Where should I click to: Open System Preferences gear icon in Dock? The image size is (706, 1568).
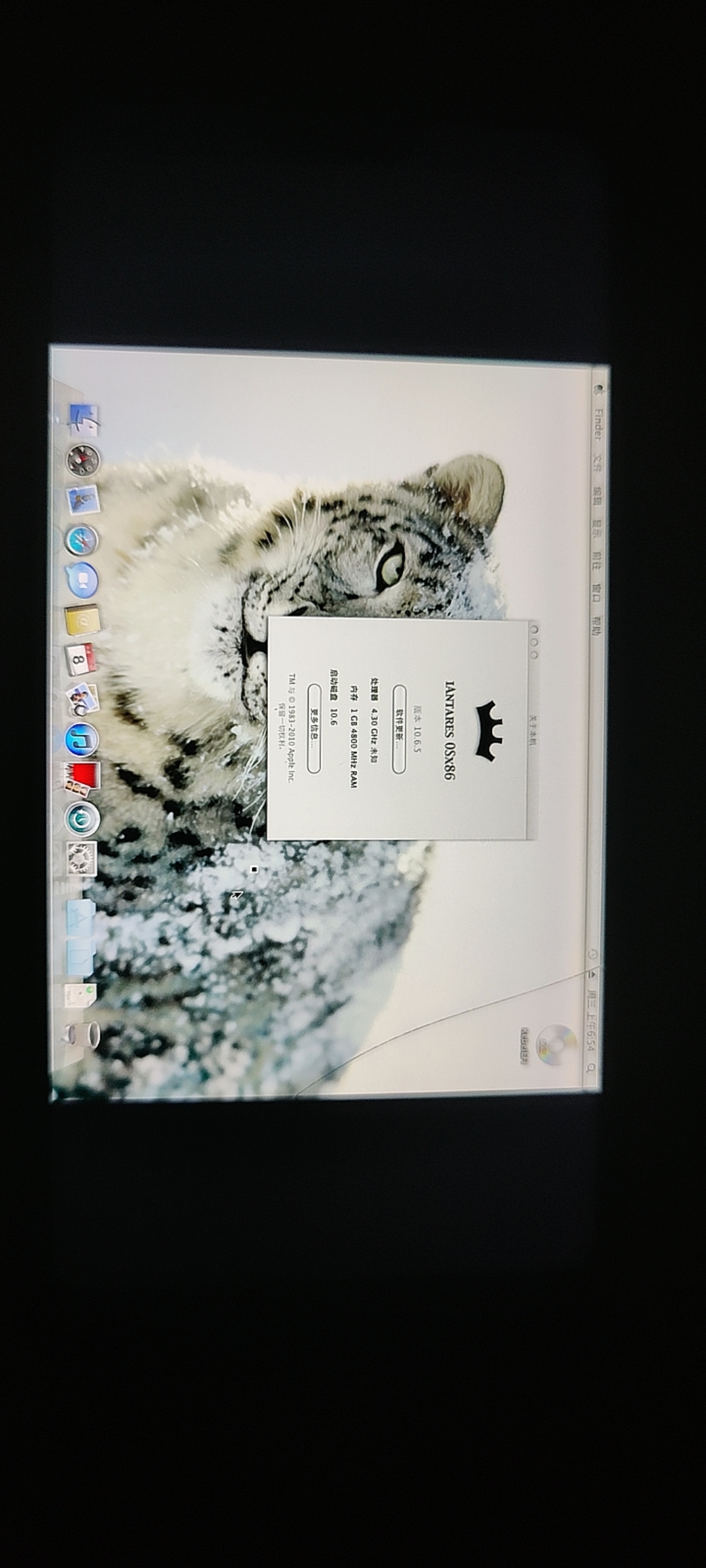coord(82,858)
